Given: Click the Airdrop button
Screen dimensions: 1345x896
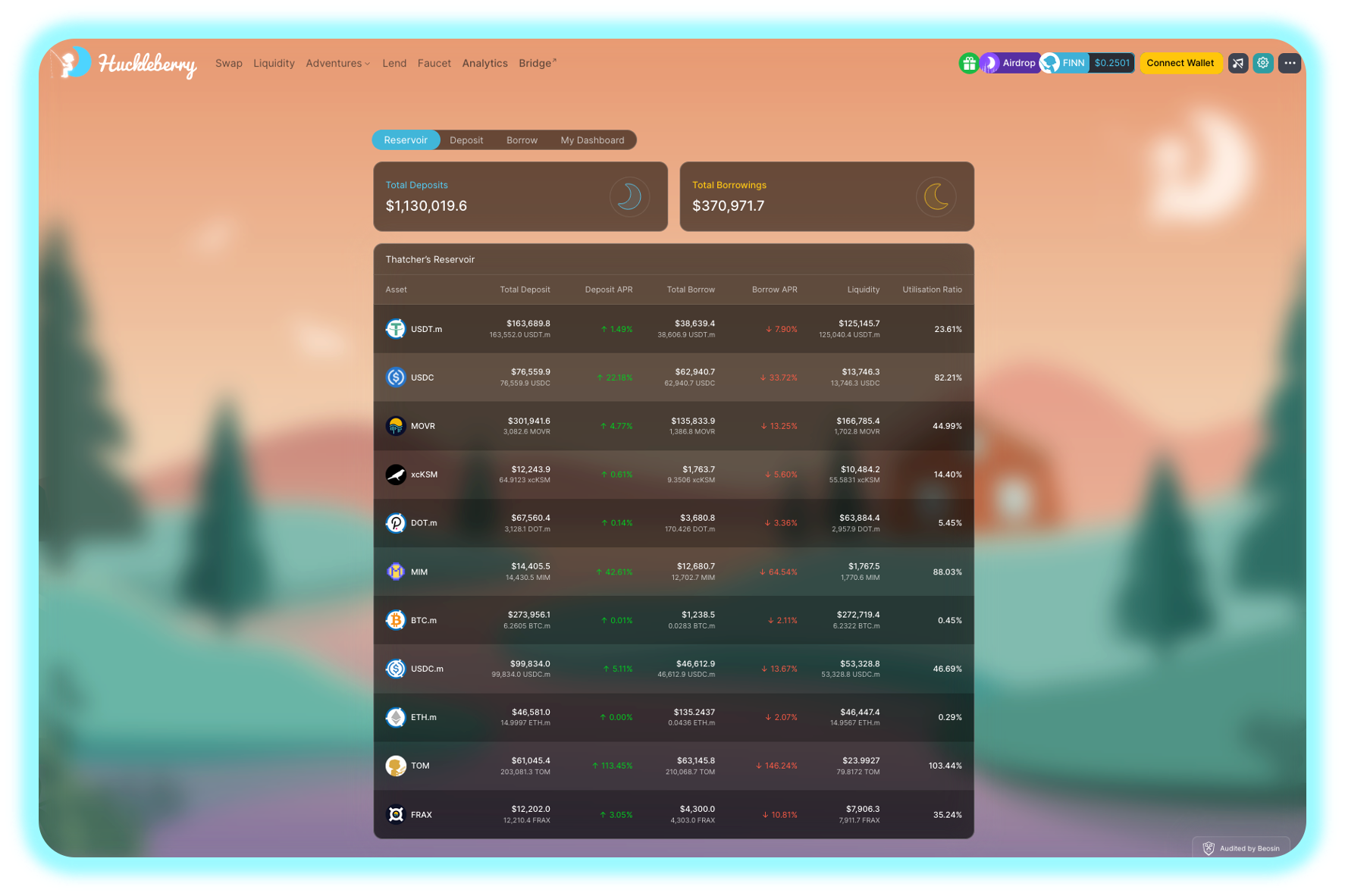Looking at the screenshot, I should click(1011, 63).
